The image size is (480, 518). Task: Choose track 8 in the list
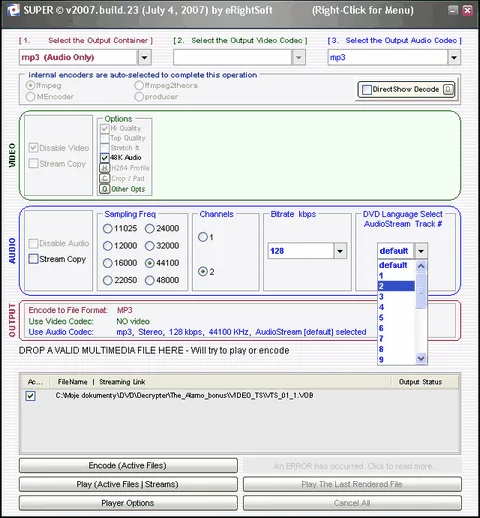point(396,349)
